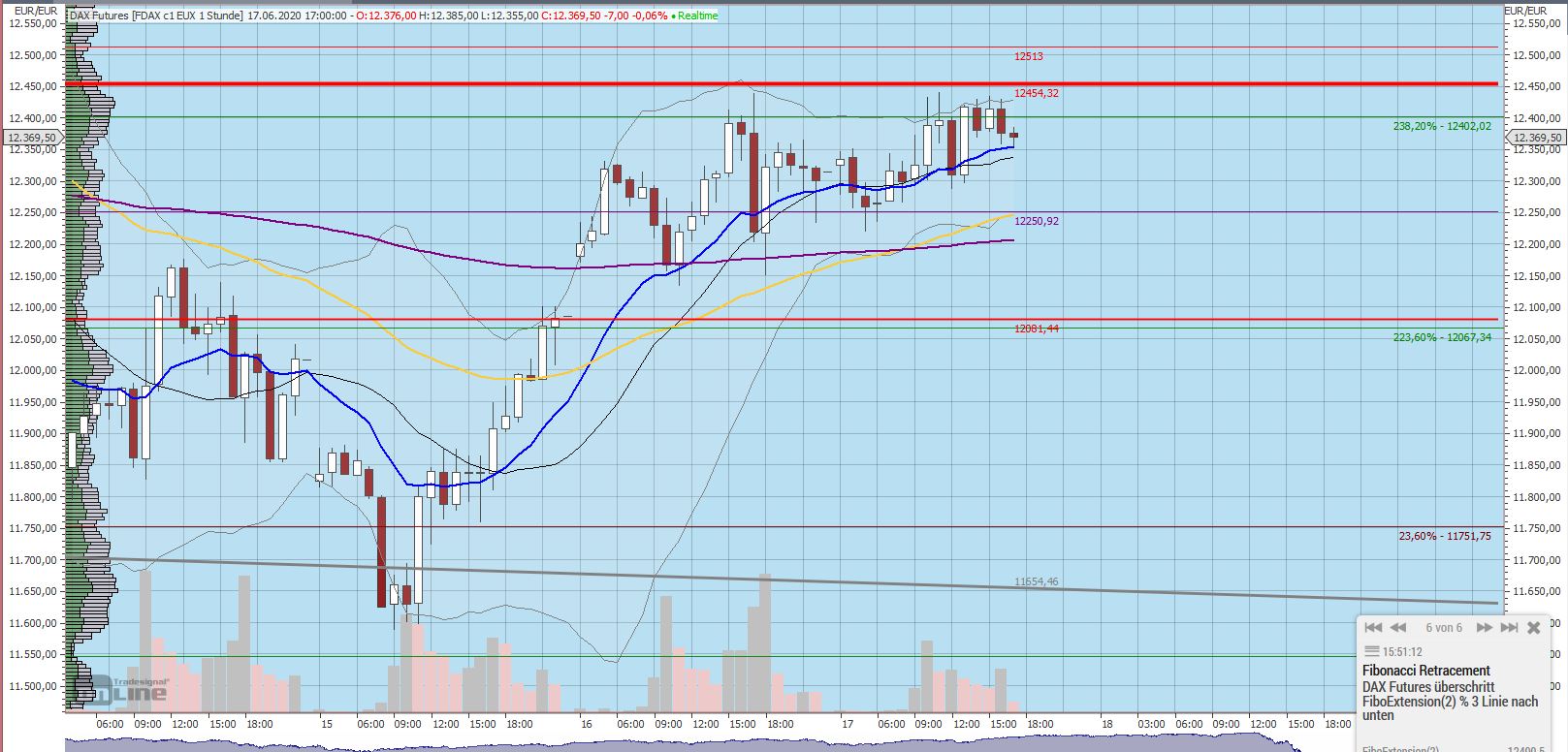Click the current price tag 12.369,50 on left axis
Image resolution: width=1568 pixels, height=752 pixels.
tap(31, 138)
